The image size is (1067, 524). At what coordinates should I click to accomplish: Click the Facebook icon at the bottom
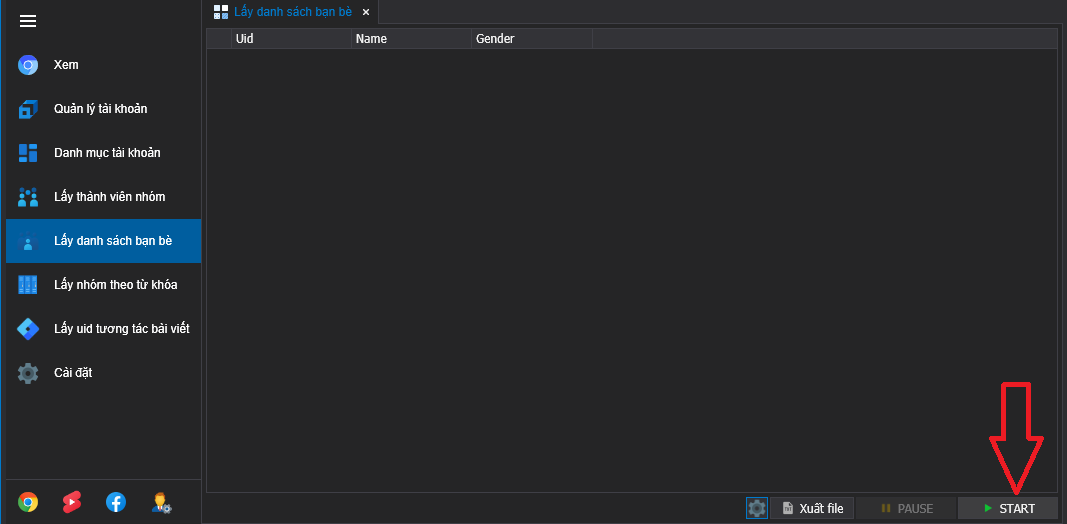116,502
